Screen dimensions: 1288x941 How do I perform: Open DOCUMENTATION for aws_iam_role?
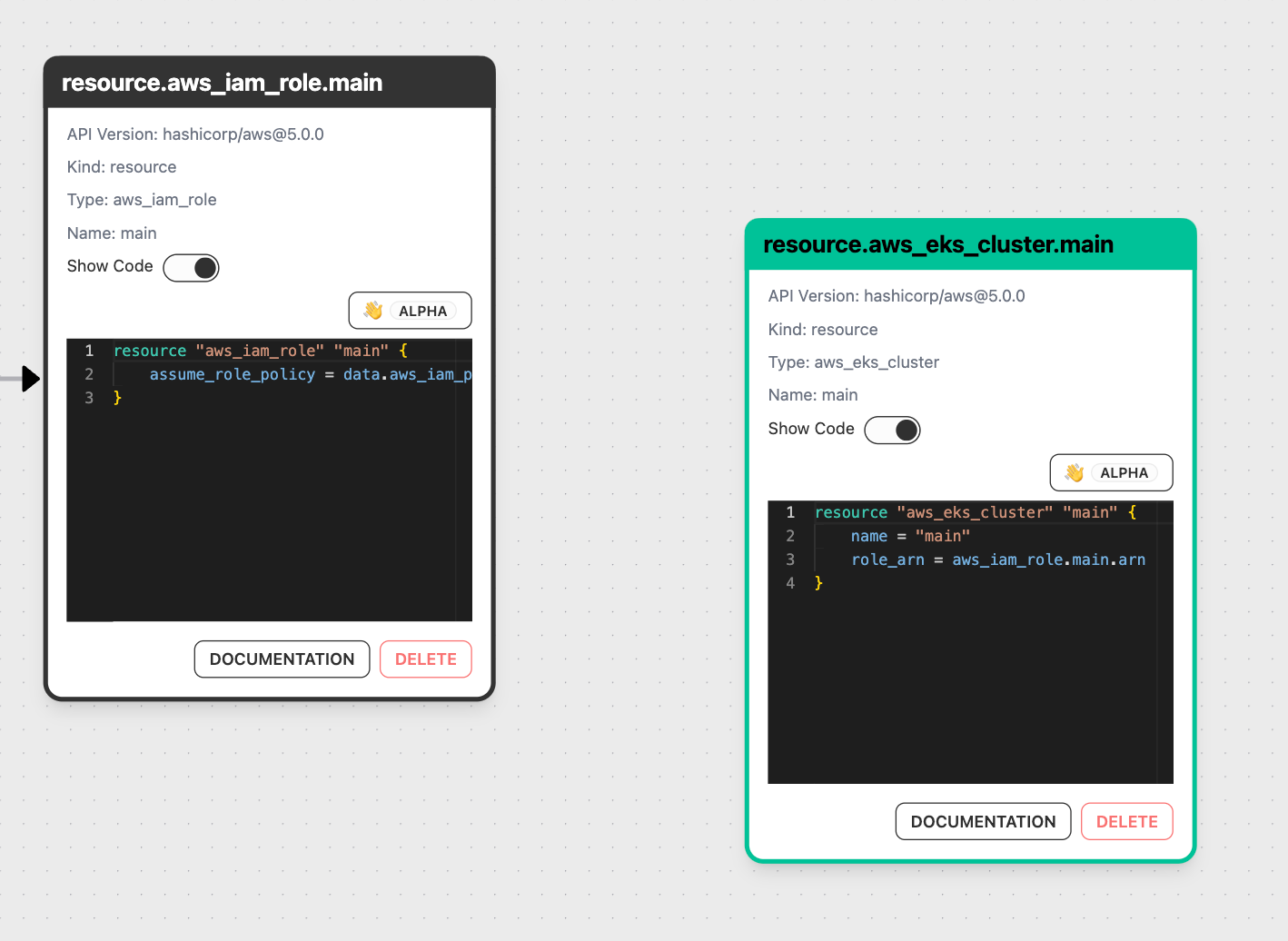[x=282, y=659]
